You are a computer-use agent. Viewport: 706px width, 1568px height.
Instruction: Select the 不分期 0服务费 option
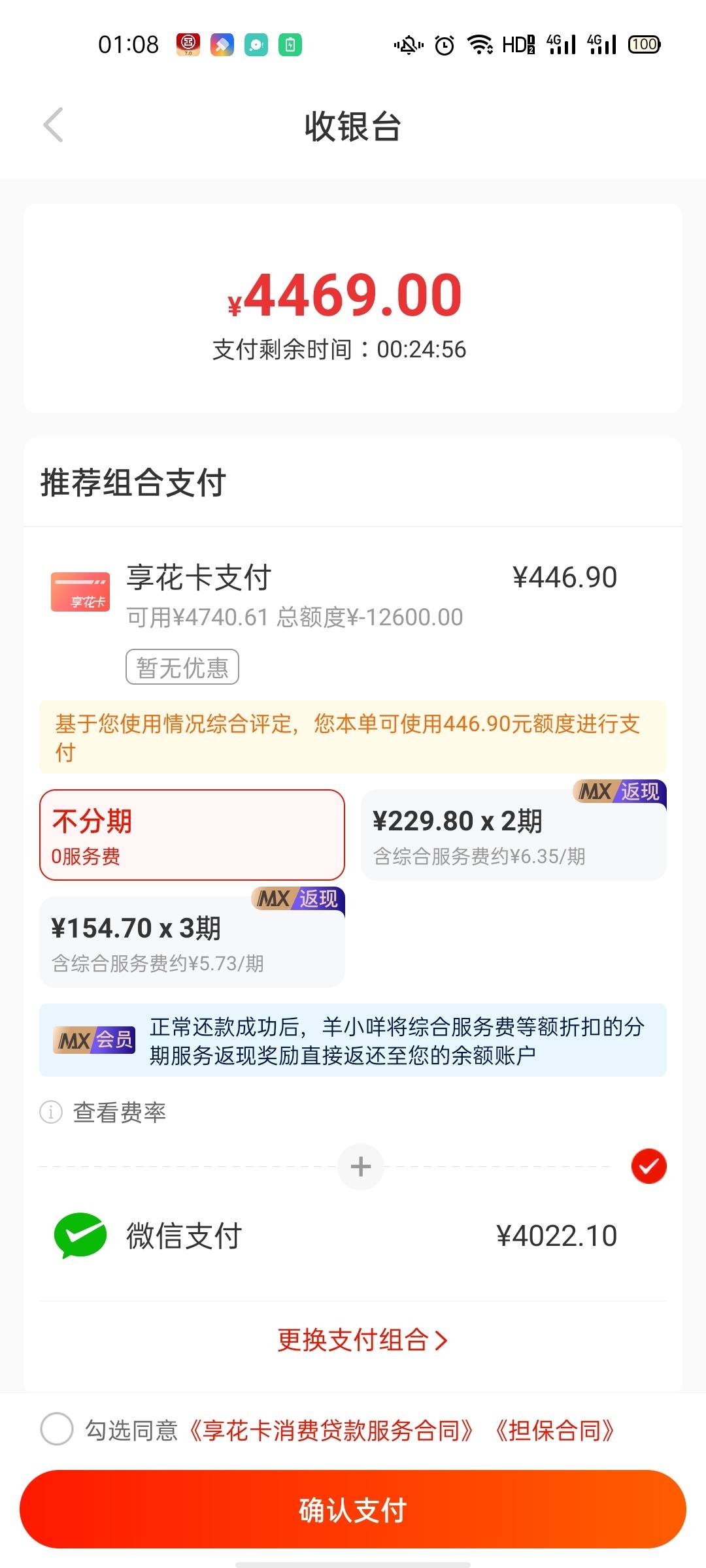(x=192, y=835)
